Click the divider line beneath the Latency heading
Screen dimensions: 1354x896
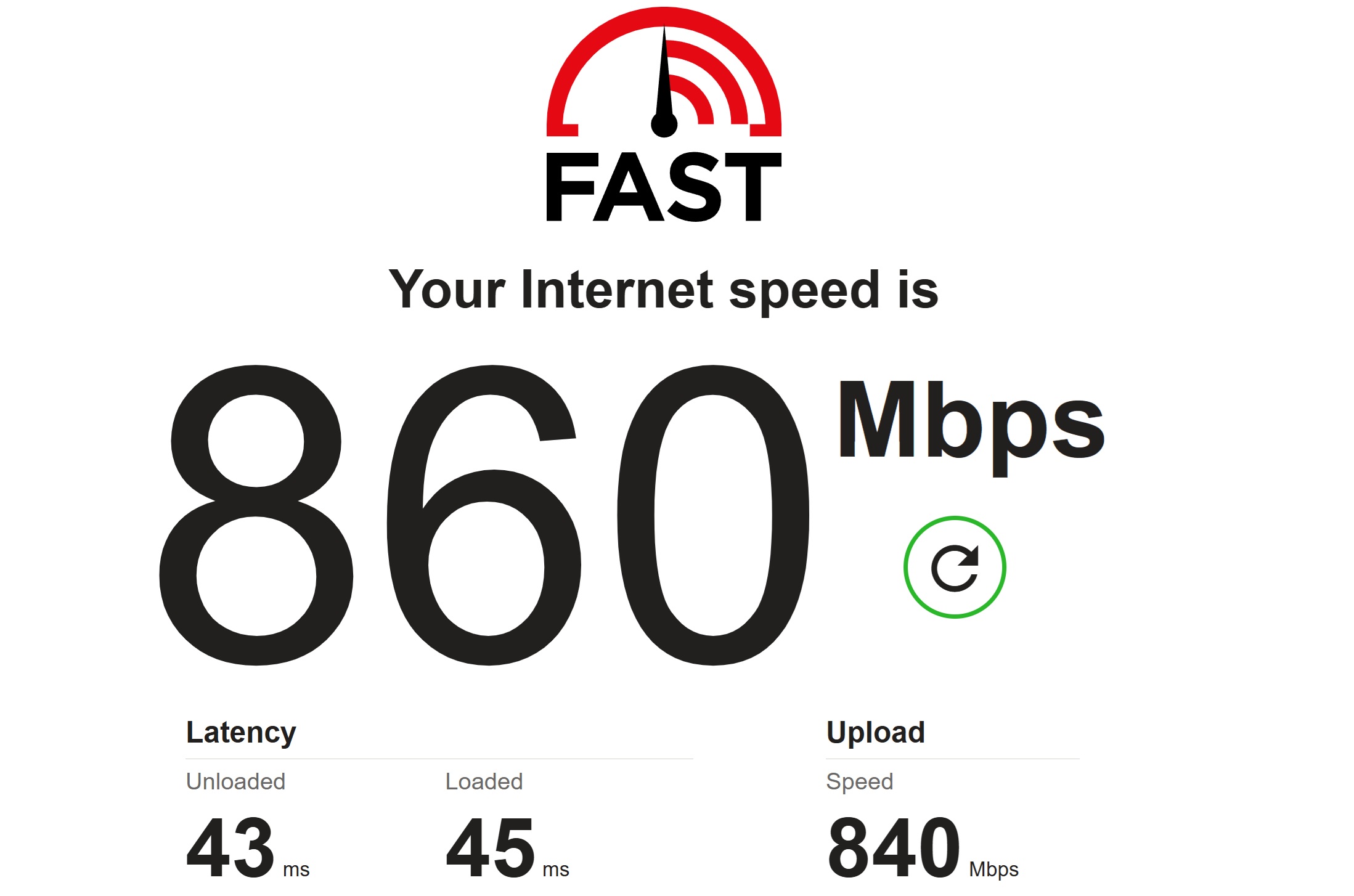tap(439, 759)
